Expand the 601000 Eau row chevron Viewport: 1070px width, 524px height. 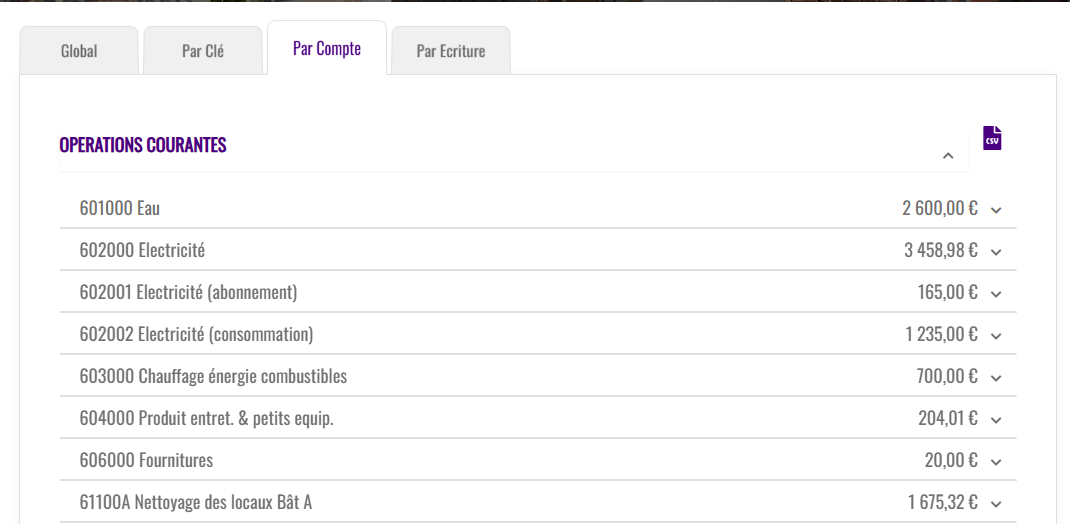pyautogui.click(x=996, y=210)
